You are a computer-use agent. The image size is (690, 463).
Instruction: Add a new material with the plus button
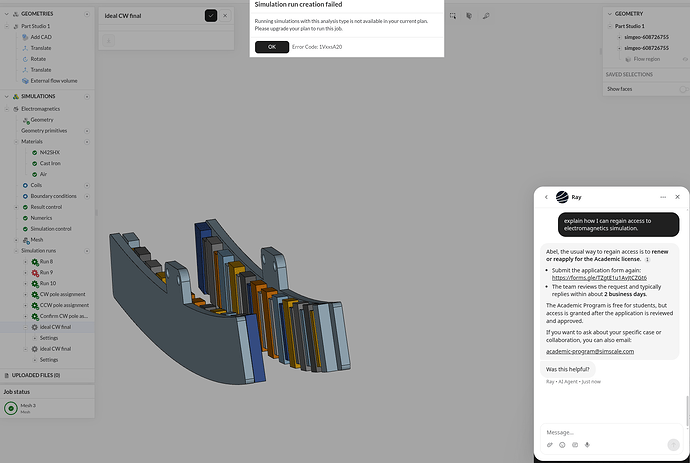[87, 142]
